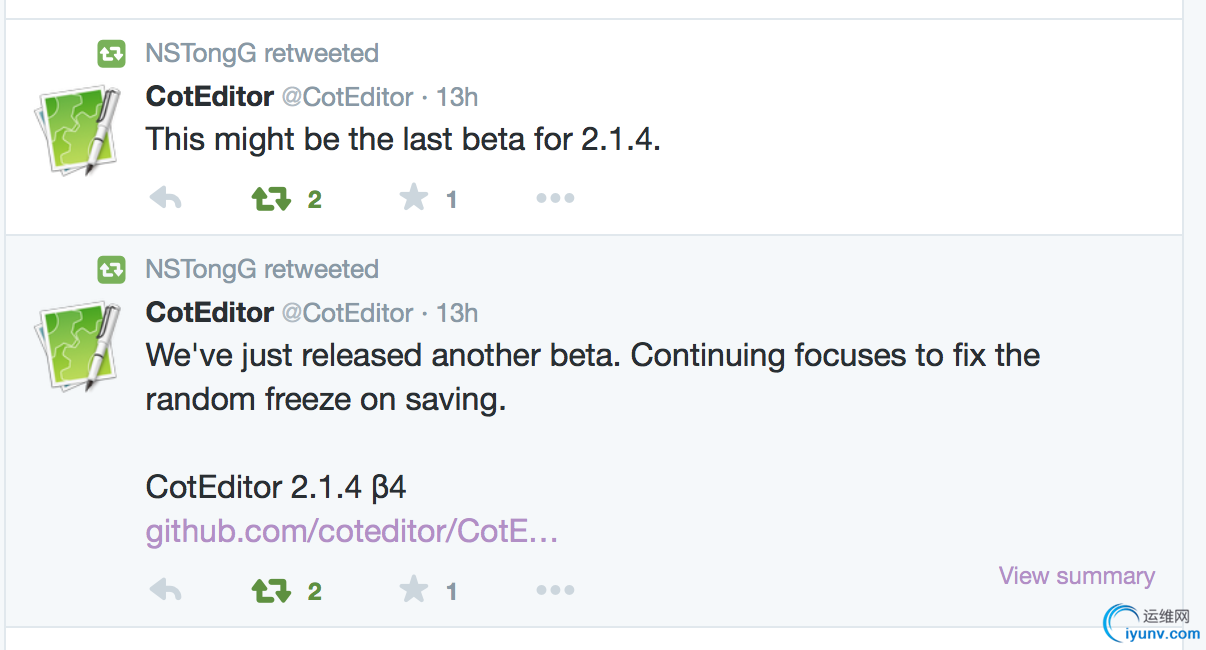Image resolution: width=1206 pixels, height=650 pixels.
Task: Click the @CotEditor handle in the second tweet
Action: 347,313
